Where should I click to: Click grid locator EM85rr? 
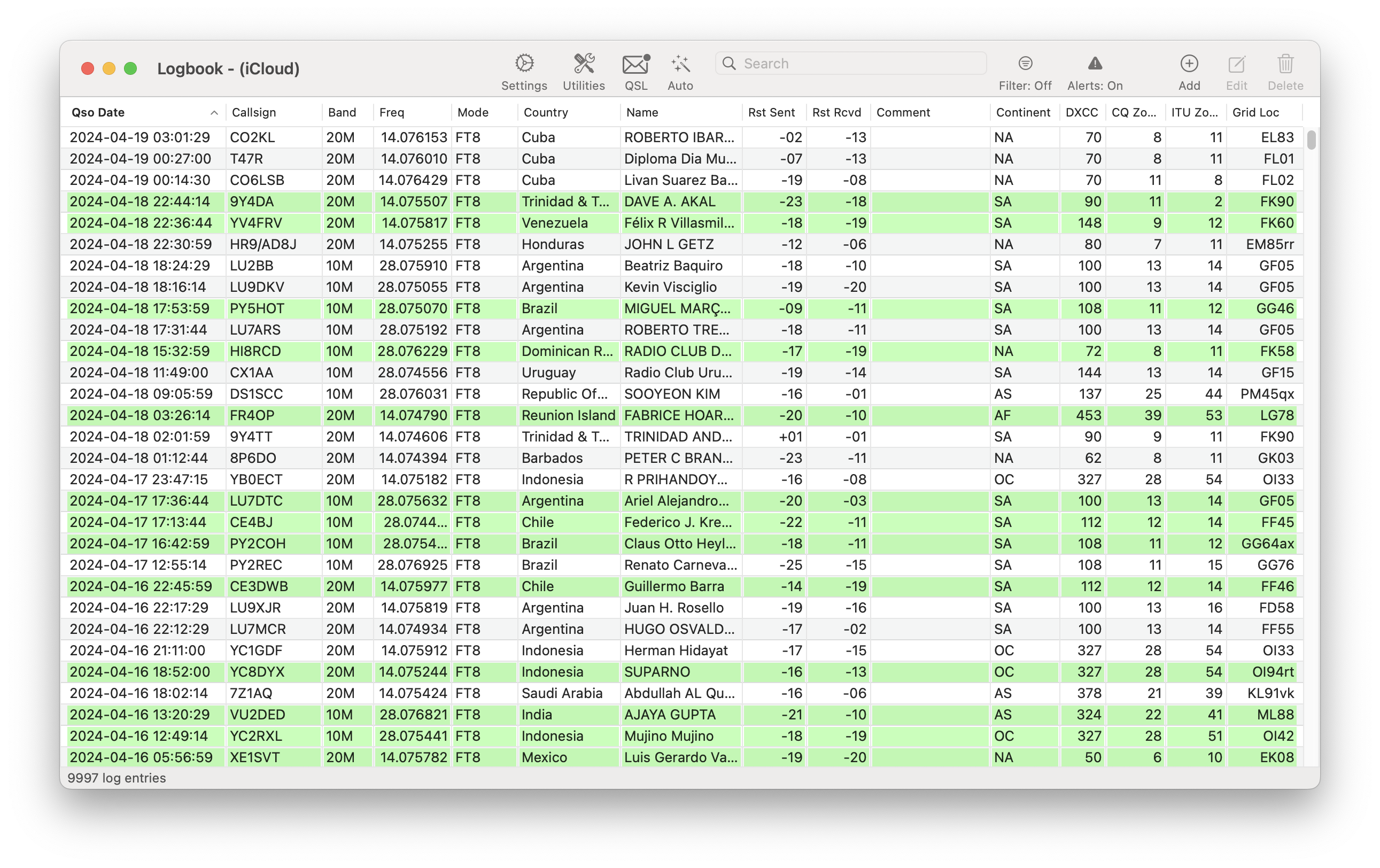1269,244
